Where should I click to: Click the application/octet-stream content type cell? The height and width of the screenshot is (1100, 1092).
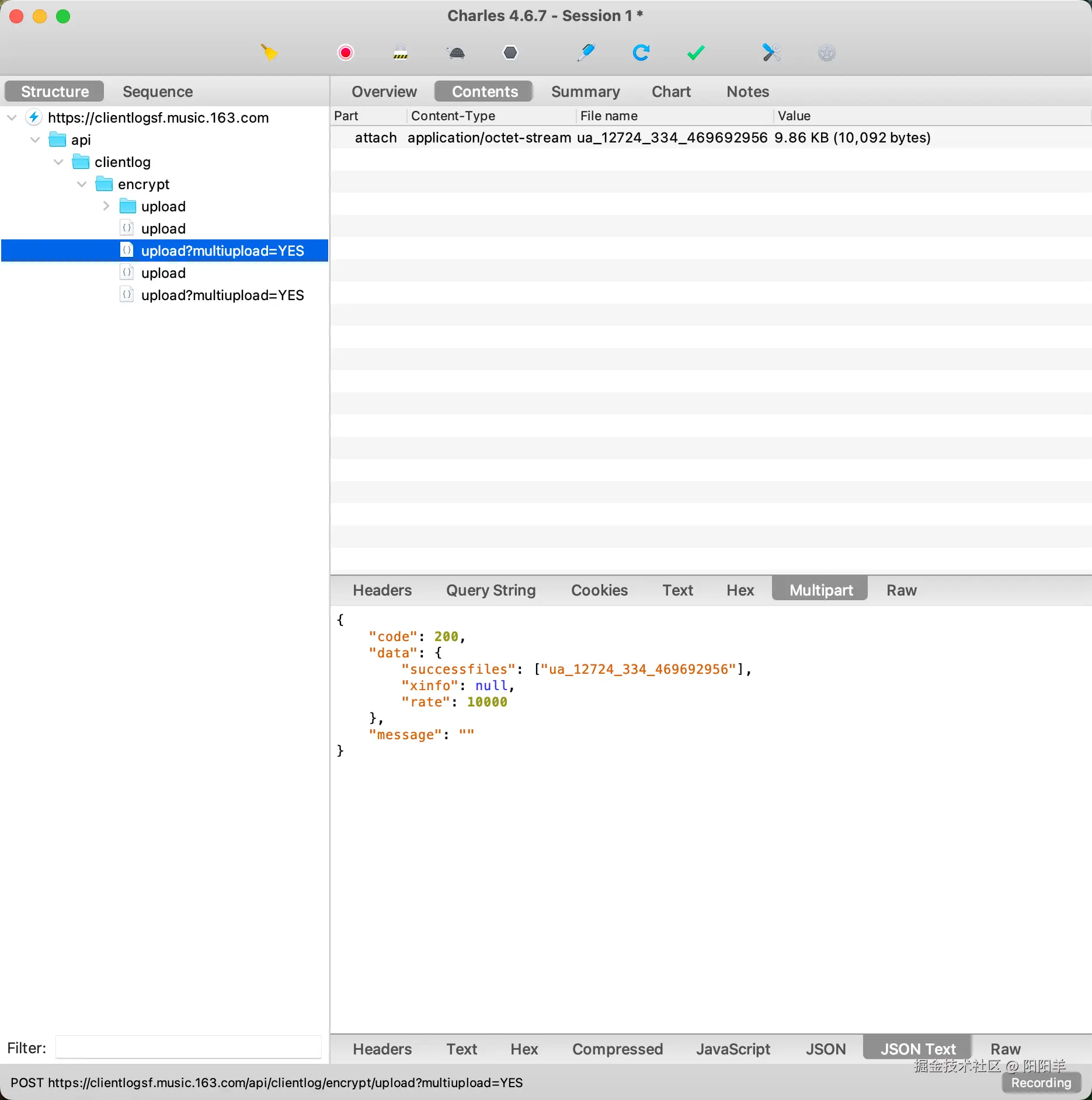tap(489, 137)
